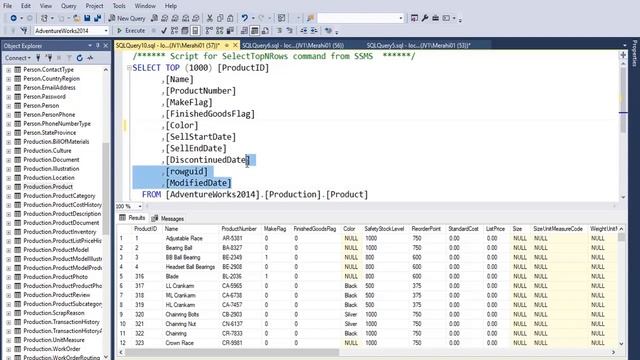640x360 pixels.
Task: Click the Copy icon in toolbar
Action: point(220,18)
